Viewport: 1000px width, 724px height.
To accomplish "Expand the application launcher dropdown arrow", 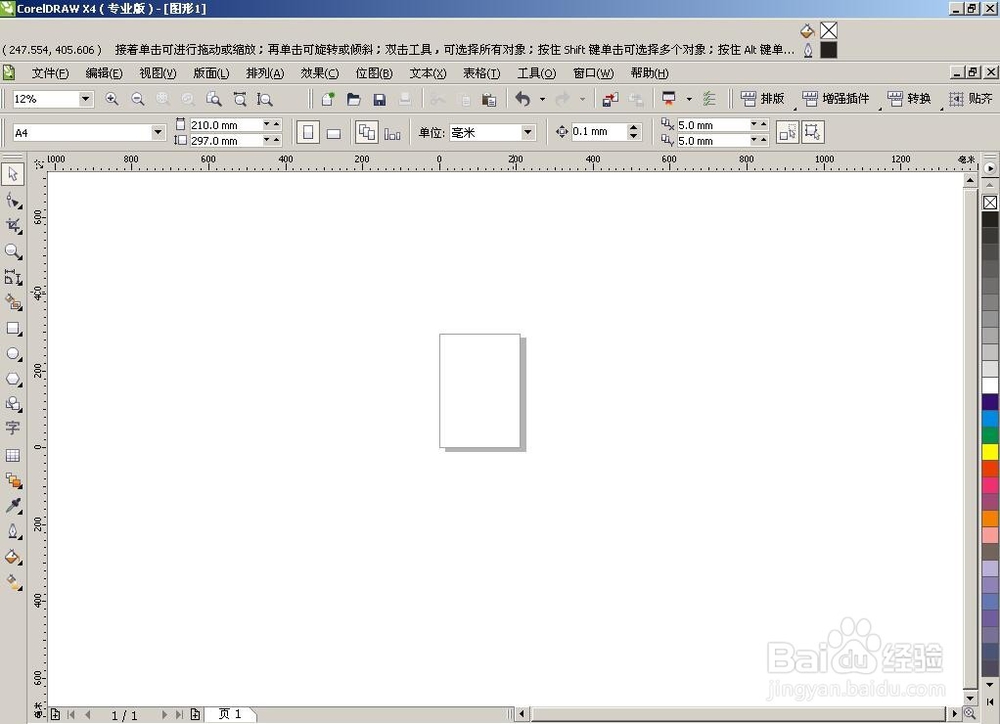I will click(x=689, y=99).
